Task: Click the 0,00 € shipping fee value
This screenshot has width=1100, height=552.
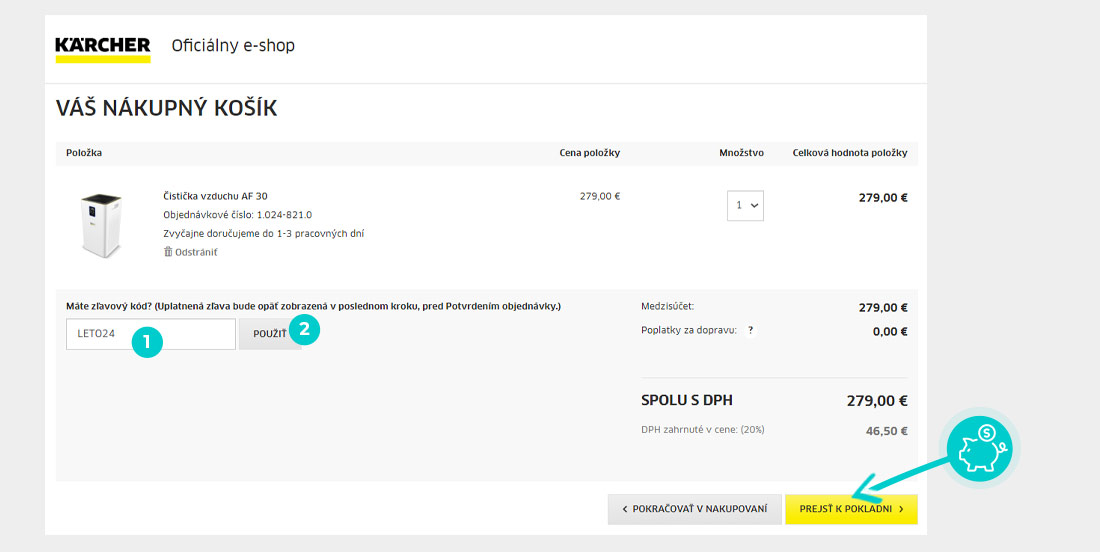Action: point(890,332)
